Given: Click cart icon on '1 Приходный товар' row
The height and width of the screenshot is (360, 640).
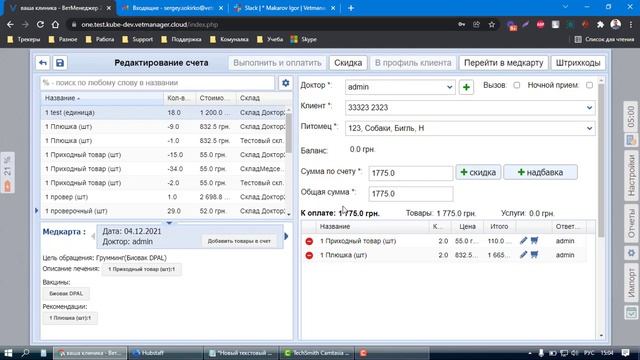Looking at the screenshot, I should tap(534, 241).
